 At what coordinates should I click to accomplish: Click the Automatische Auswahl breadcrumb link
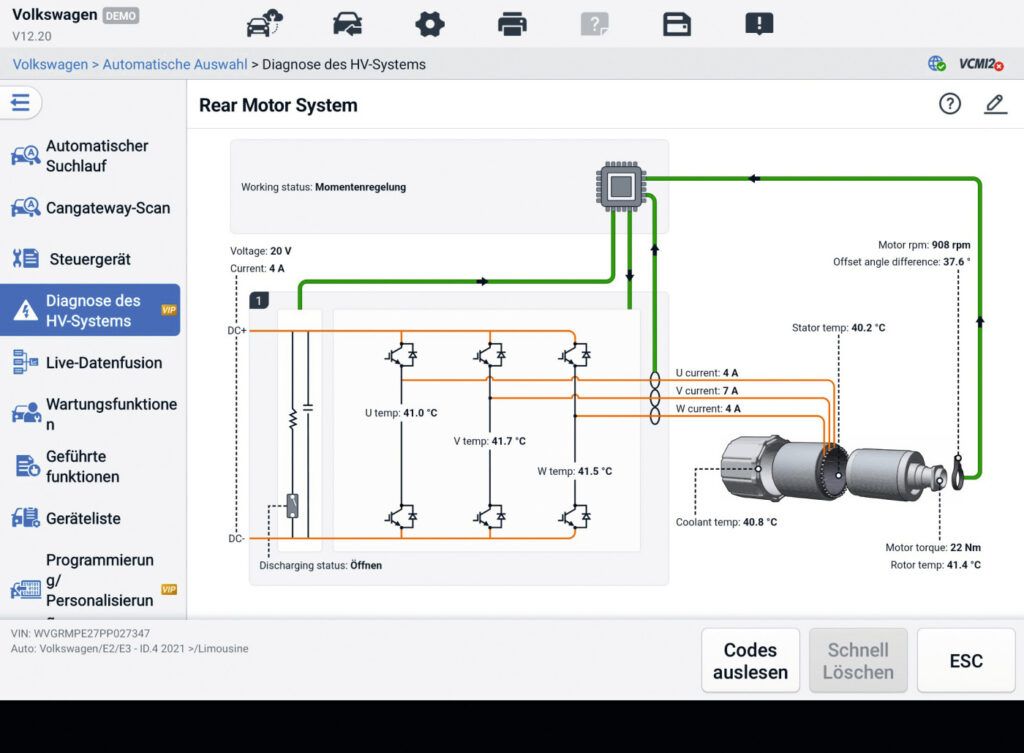coord(175,65)
